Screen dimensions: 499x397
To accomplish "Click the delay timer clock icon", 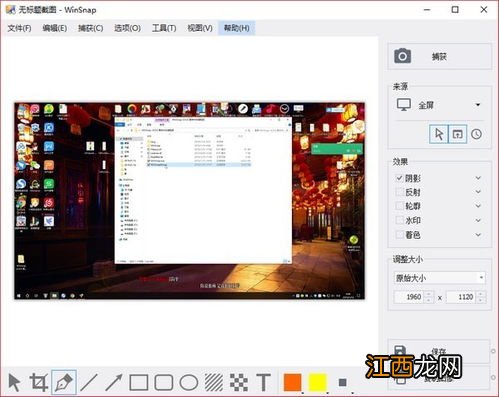I will point(476,134).
